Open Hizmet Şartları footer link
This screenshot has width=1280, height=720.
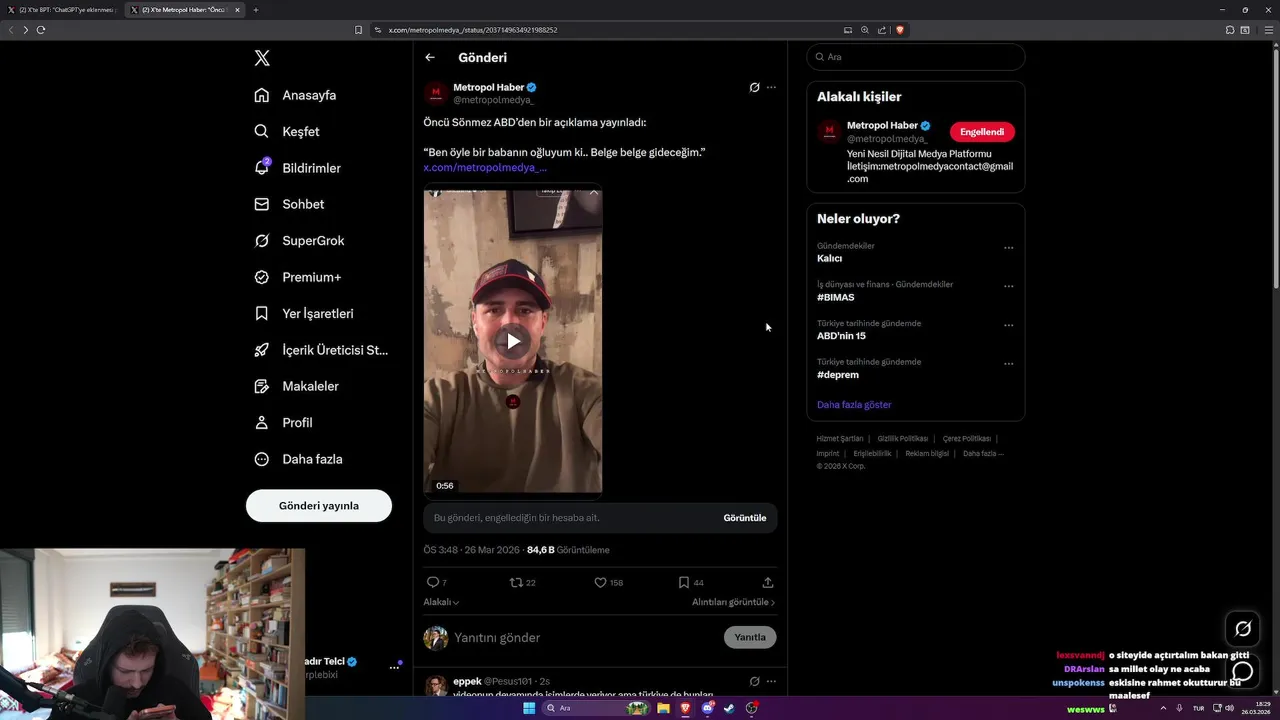pos(839,438)
